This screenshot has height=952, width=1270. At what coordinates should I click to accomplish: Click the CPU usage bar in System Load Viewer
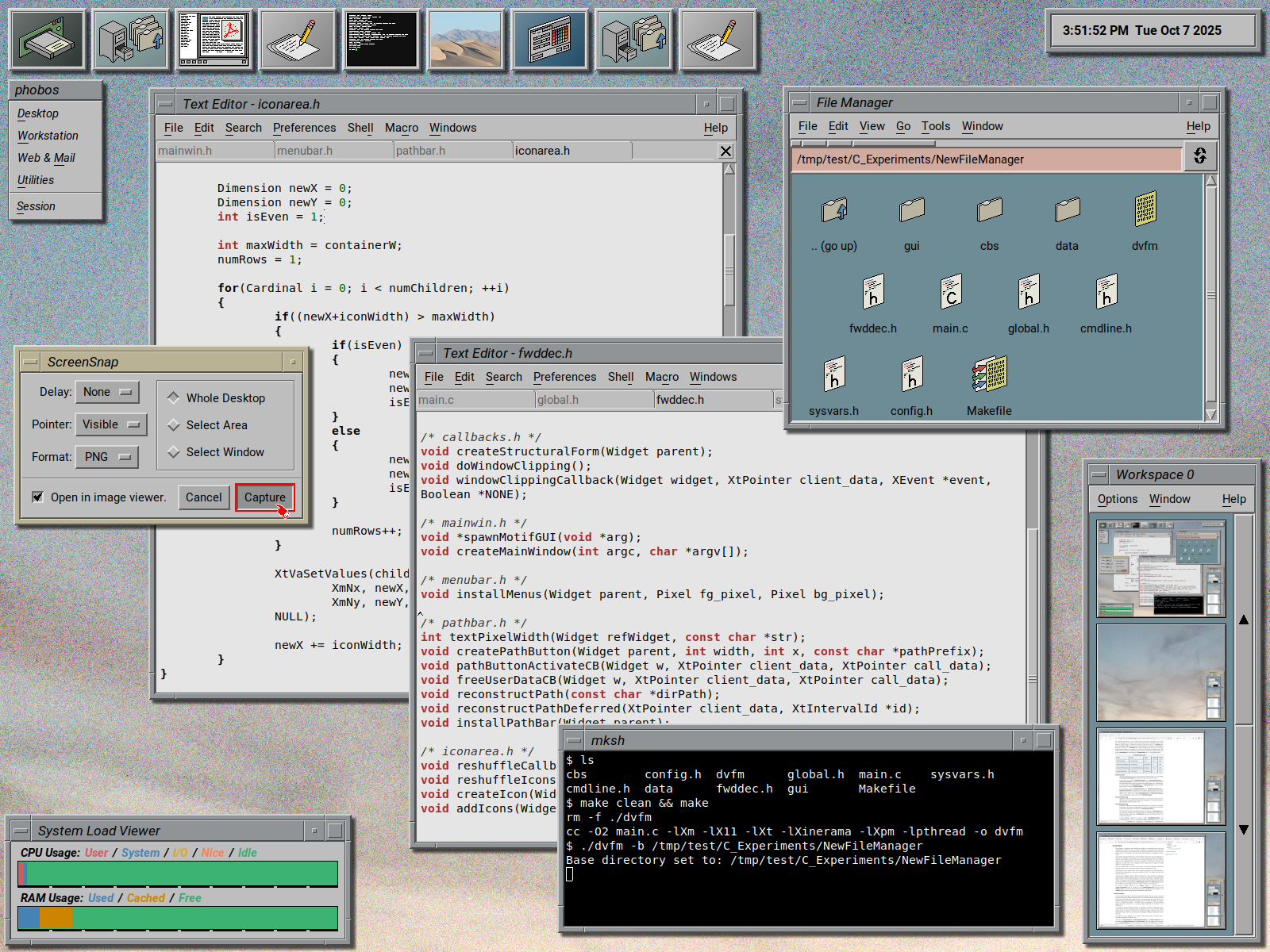click(x=178, y=873)
